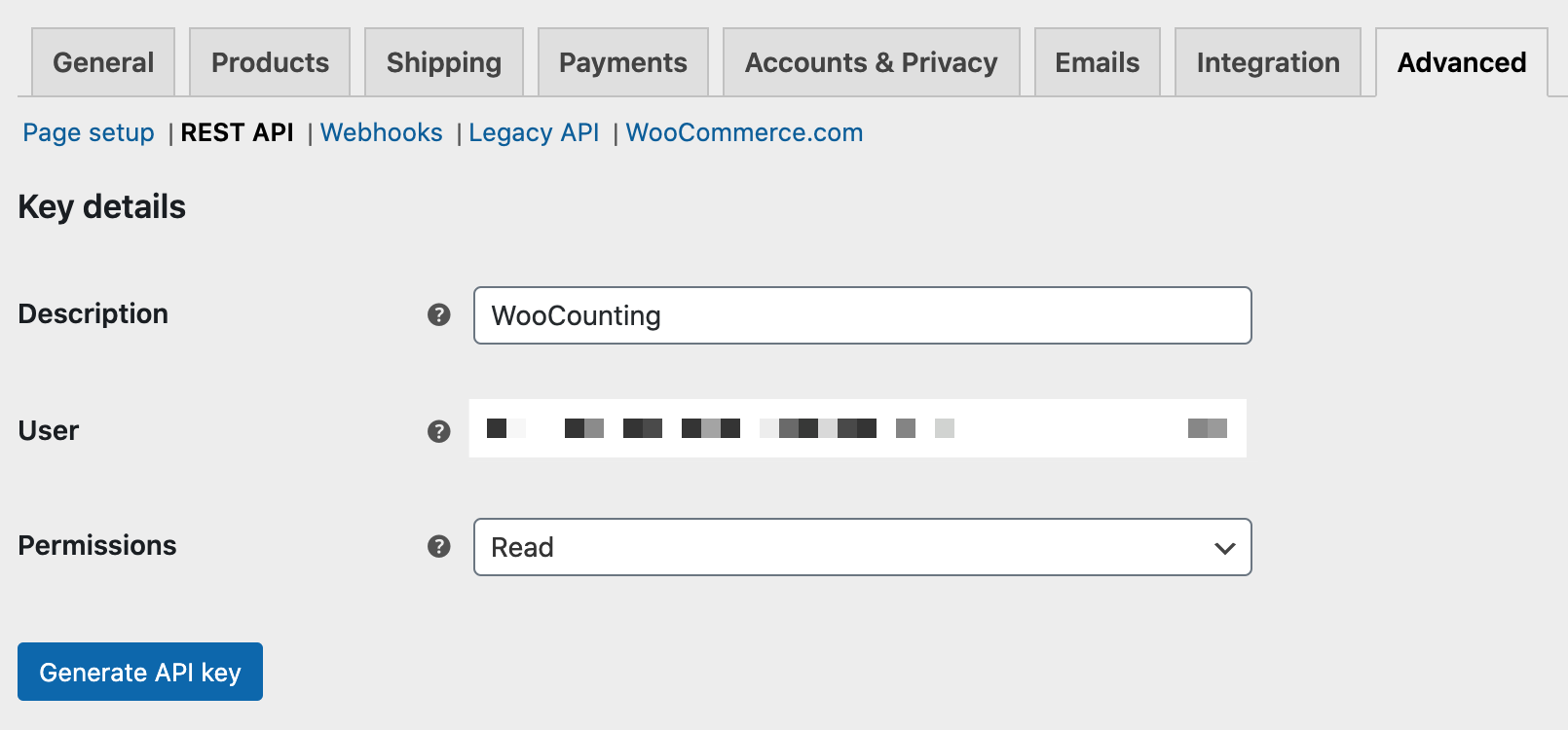Open the Permissions dropdown showing Read
The image size is (1568, 730).
[x=862, y=547]
